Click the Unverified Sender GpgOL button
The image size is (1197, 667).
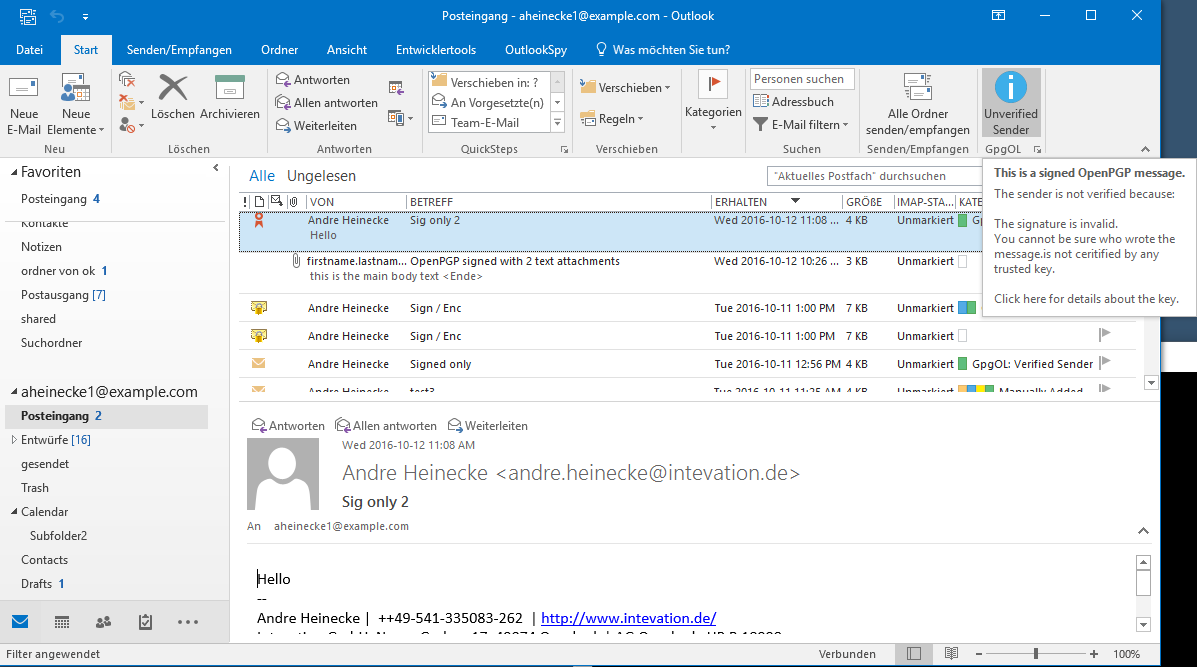pos(1011,104)
